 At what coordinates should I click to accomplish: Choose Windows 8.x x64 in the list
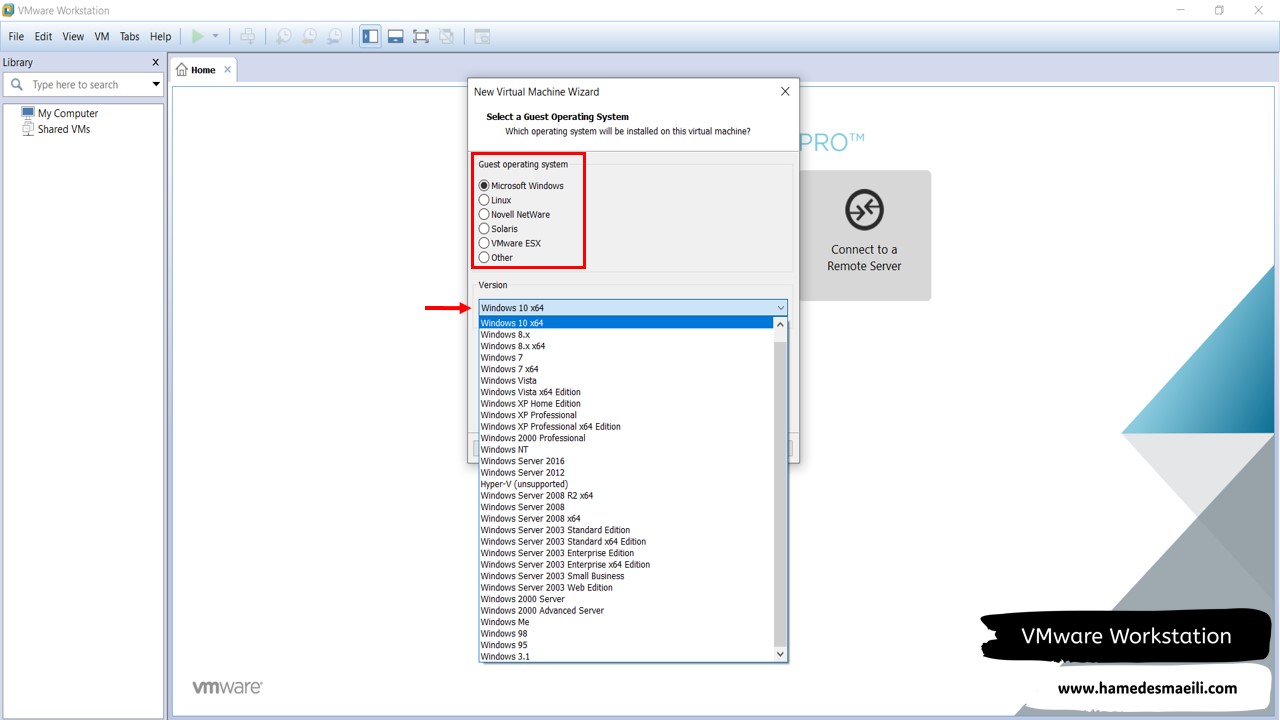coord(626,346)
